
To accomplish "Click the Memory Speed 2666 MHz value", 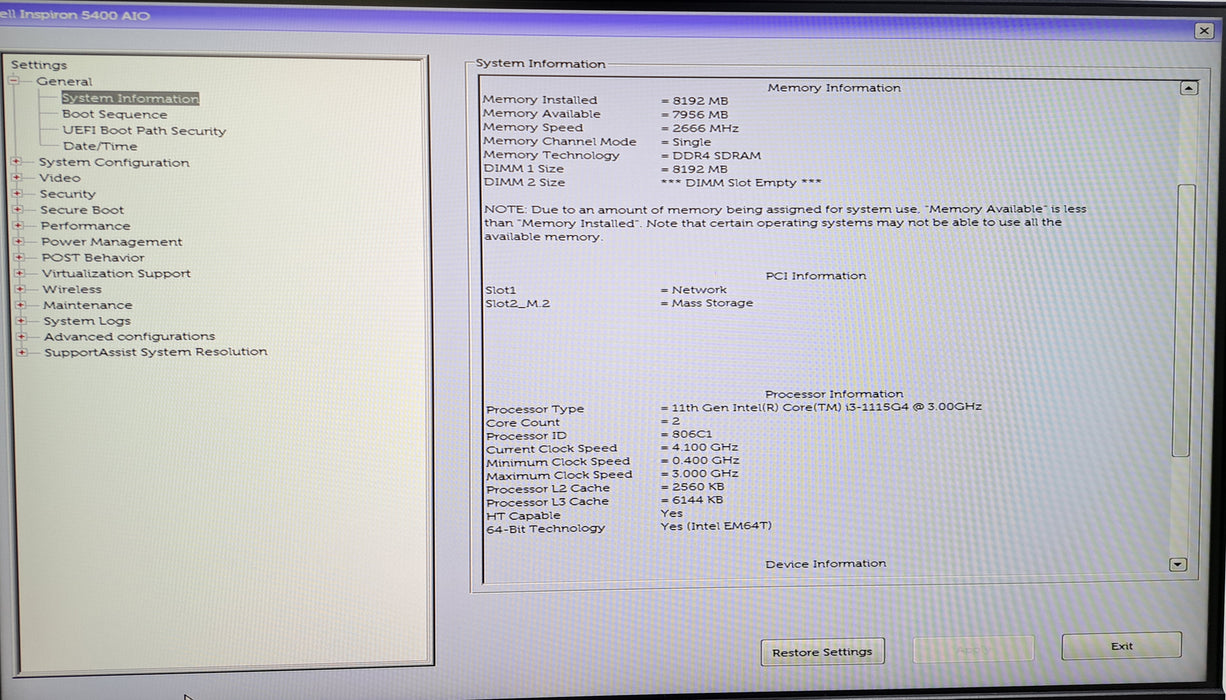I will pos(703,128).
